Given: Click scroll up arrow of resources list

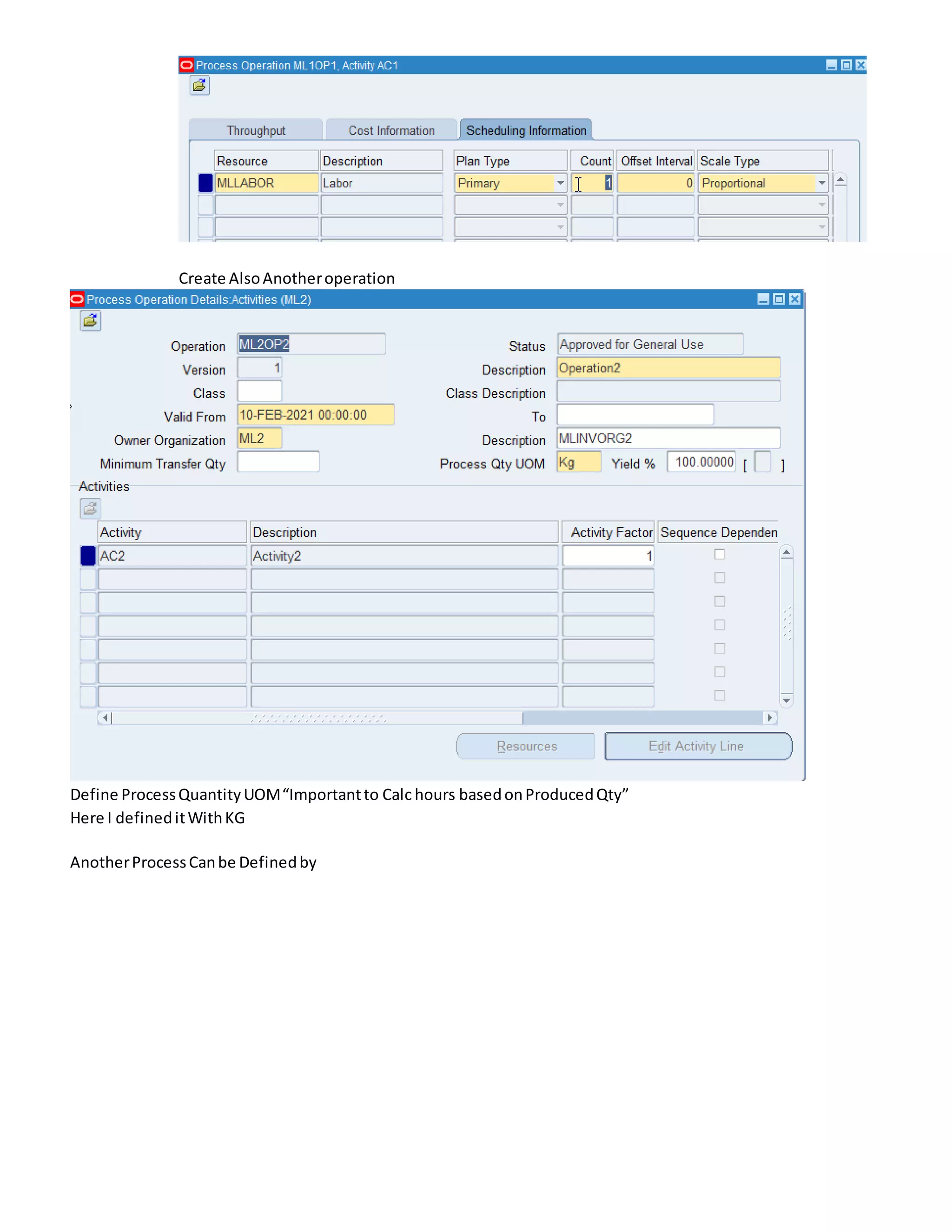Looking at the screenshot, I should (x=840, y=180).
